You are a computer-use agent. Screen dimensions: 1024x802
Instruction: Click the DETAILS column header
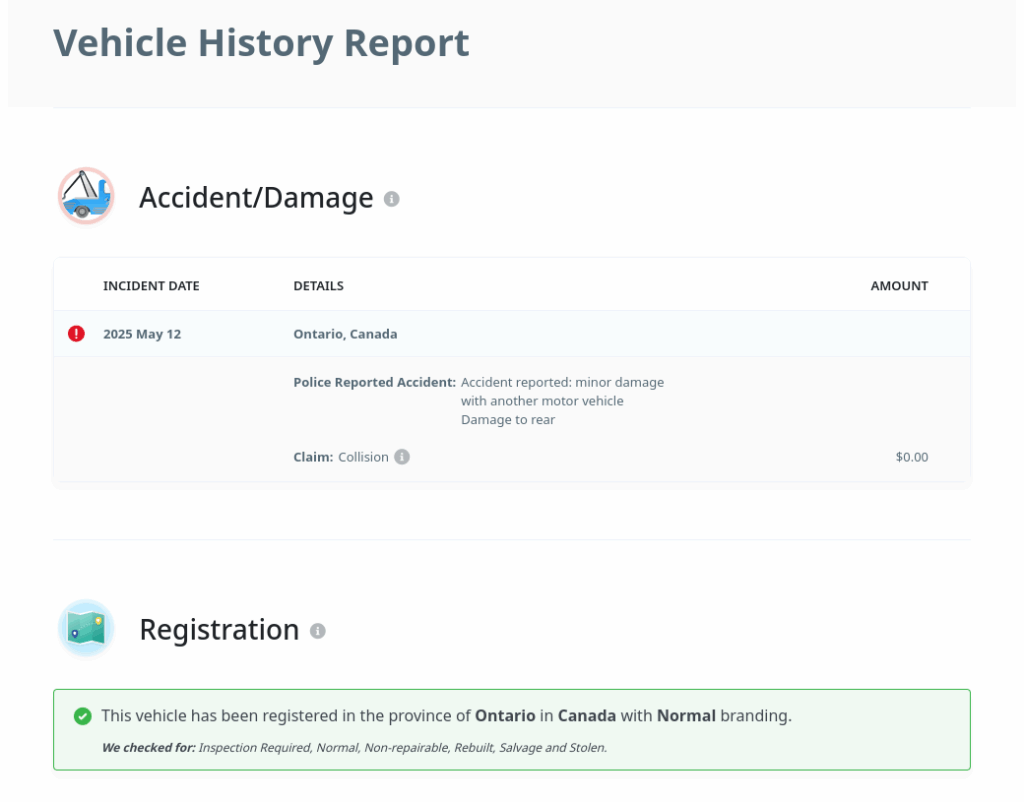[x=318, y=286]
